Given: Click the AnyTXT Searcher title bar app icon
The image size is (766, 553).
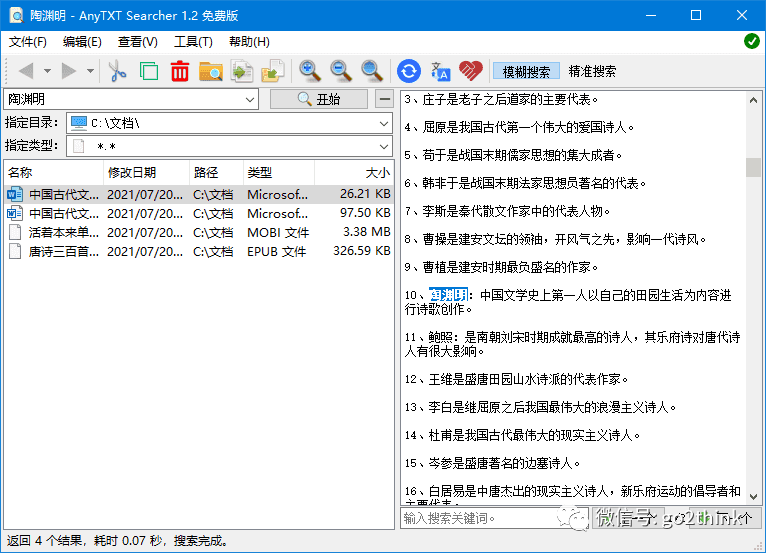Looking at the screenshot, I should 16,15.
